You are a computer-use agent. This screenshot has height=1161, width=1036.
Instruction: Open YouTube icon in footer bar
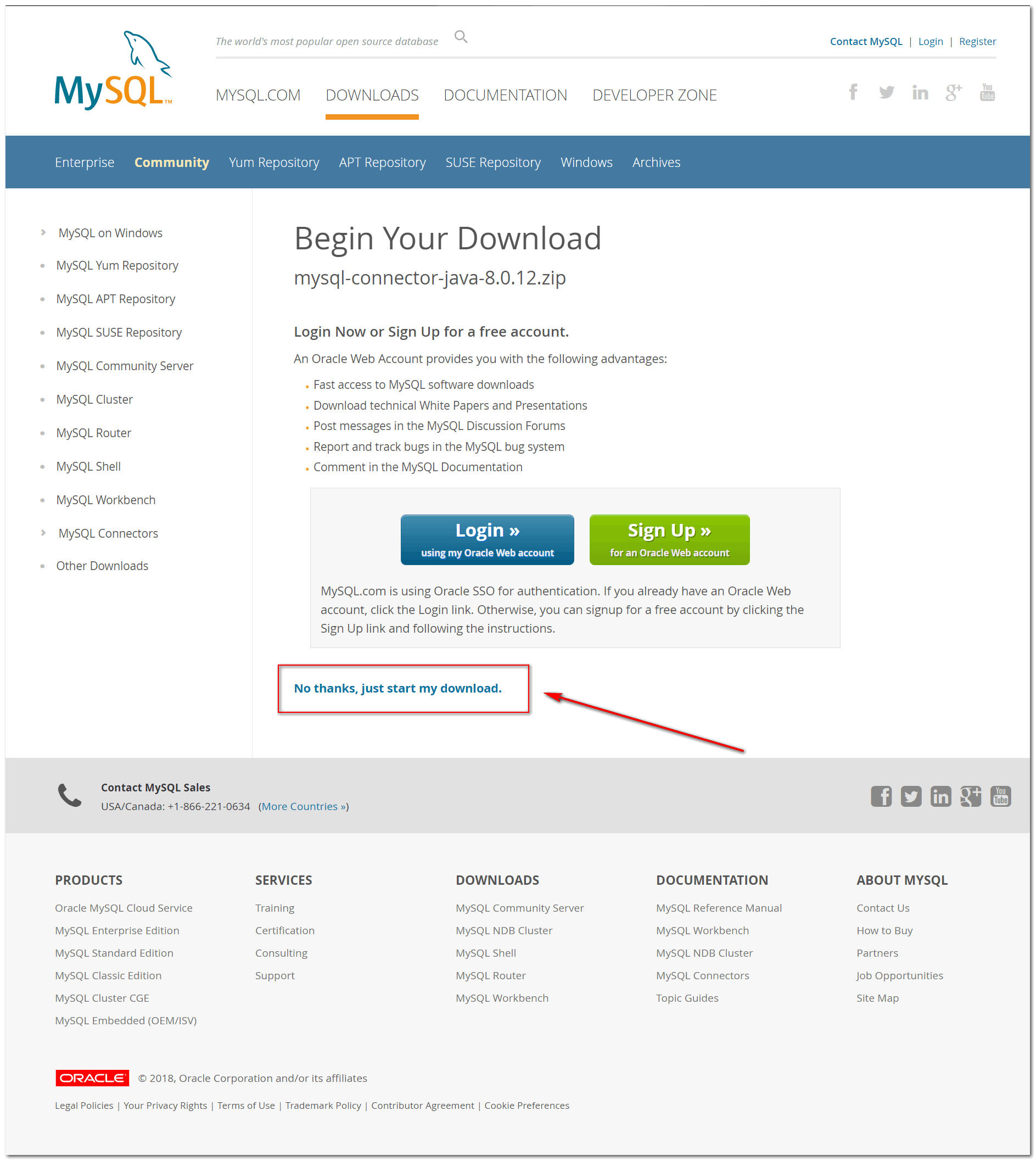[x=1000, y=796]
